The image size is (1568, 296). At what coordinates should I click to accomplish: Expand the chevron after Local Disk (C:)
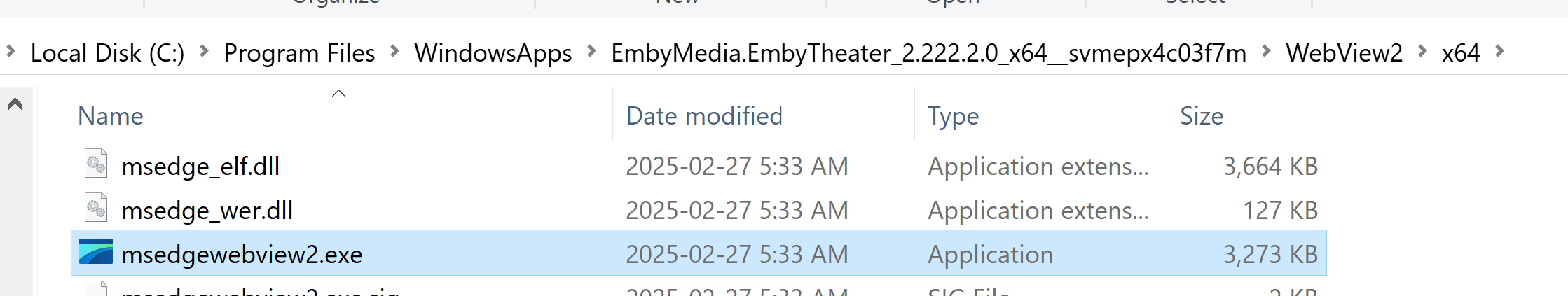click(x=205, y=52)
